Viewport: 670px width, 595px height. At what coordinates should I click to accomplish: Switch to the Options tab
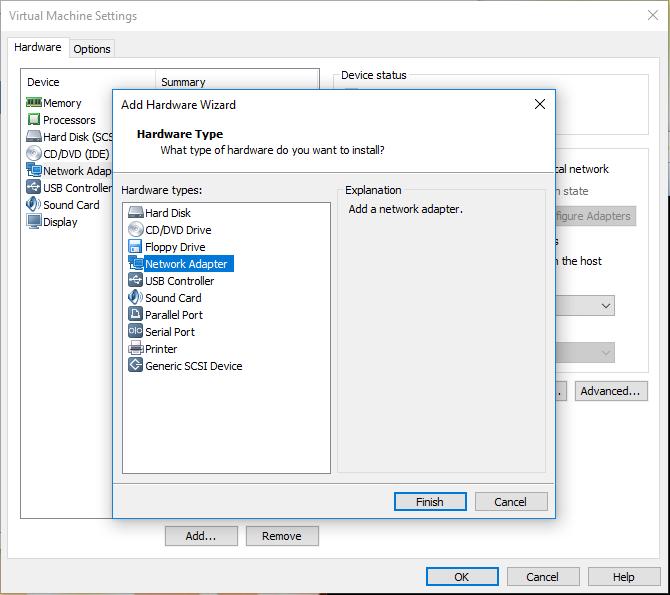pyautogui.click(x=91, y=49)
